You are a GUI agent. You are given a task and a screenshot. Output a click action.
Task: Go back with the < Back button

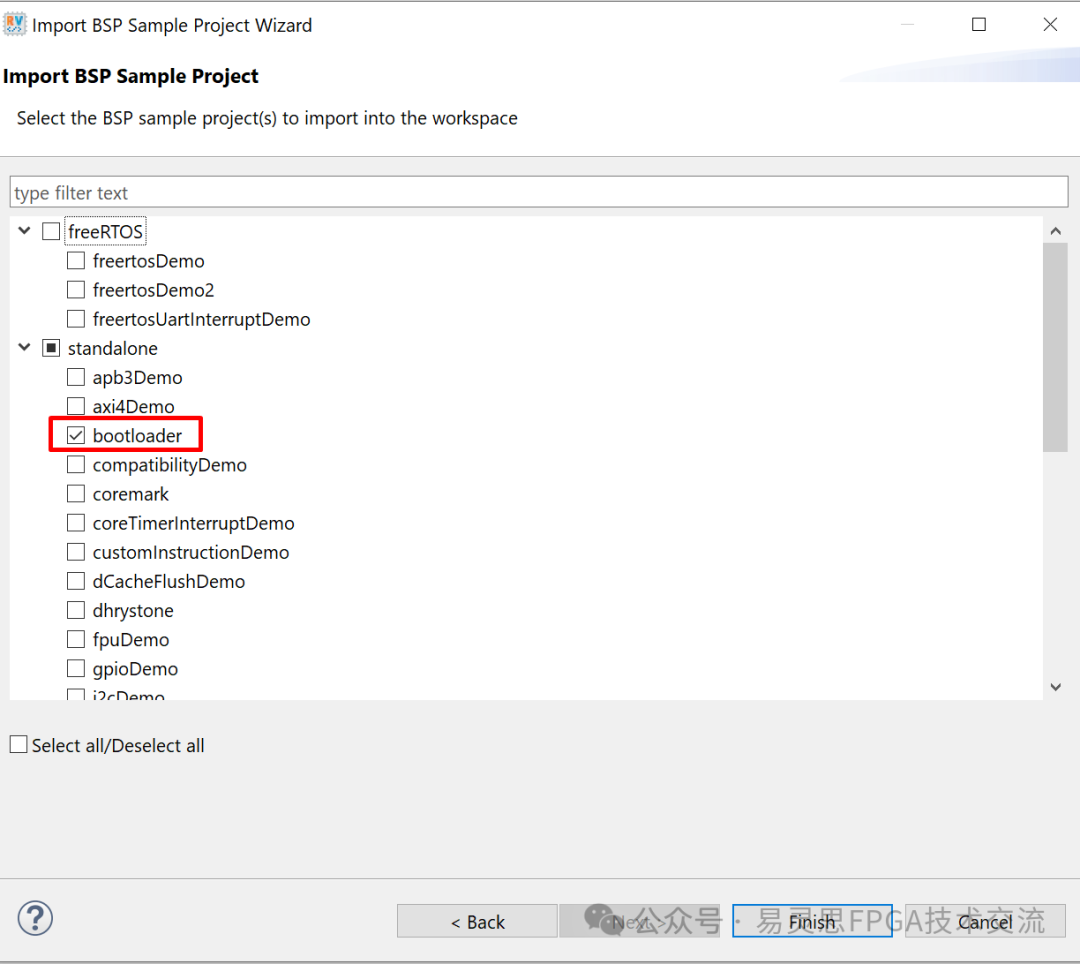[x=477, y=921]
